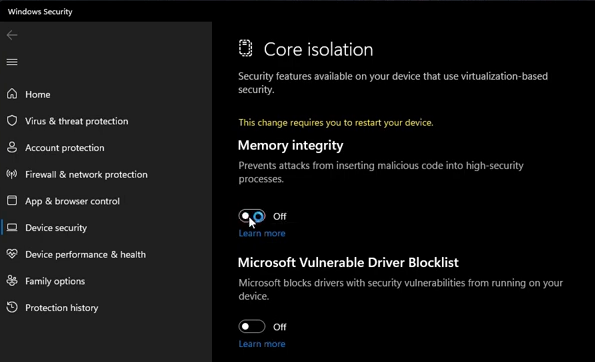Open Learn more under Driver Blocklist
Image resolution: width=595 pixels, height=362 pixels.
coord(262,344)
